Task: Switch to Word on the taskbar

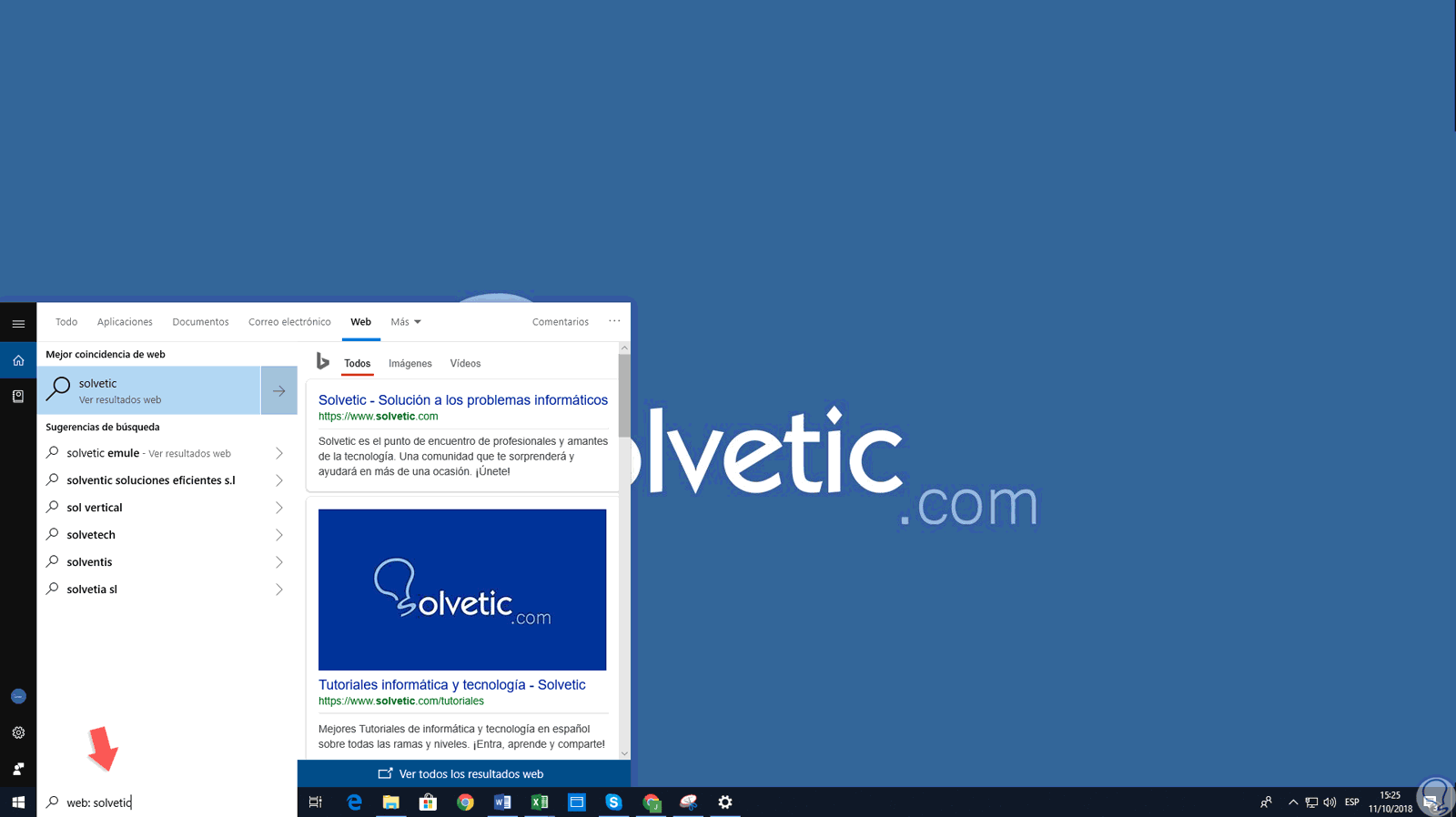Action: coord(502,802)
